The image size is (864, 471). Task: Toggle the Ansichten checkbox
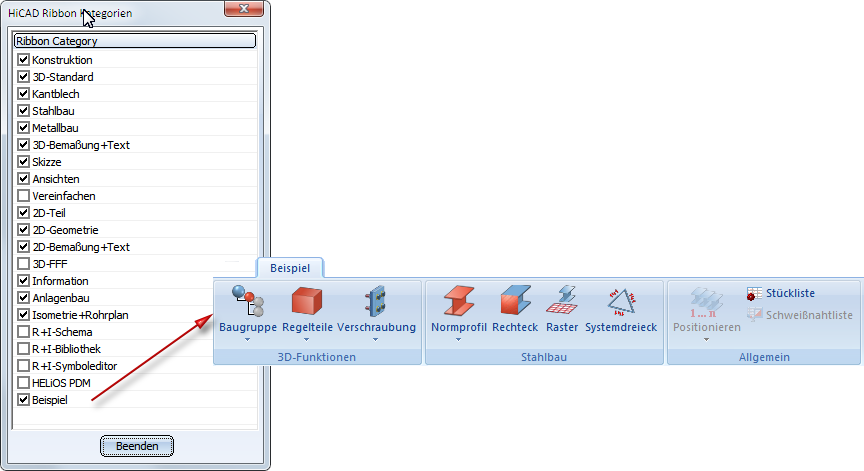[x=23, y=179]
